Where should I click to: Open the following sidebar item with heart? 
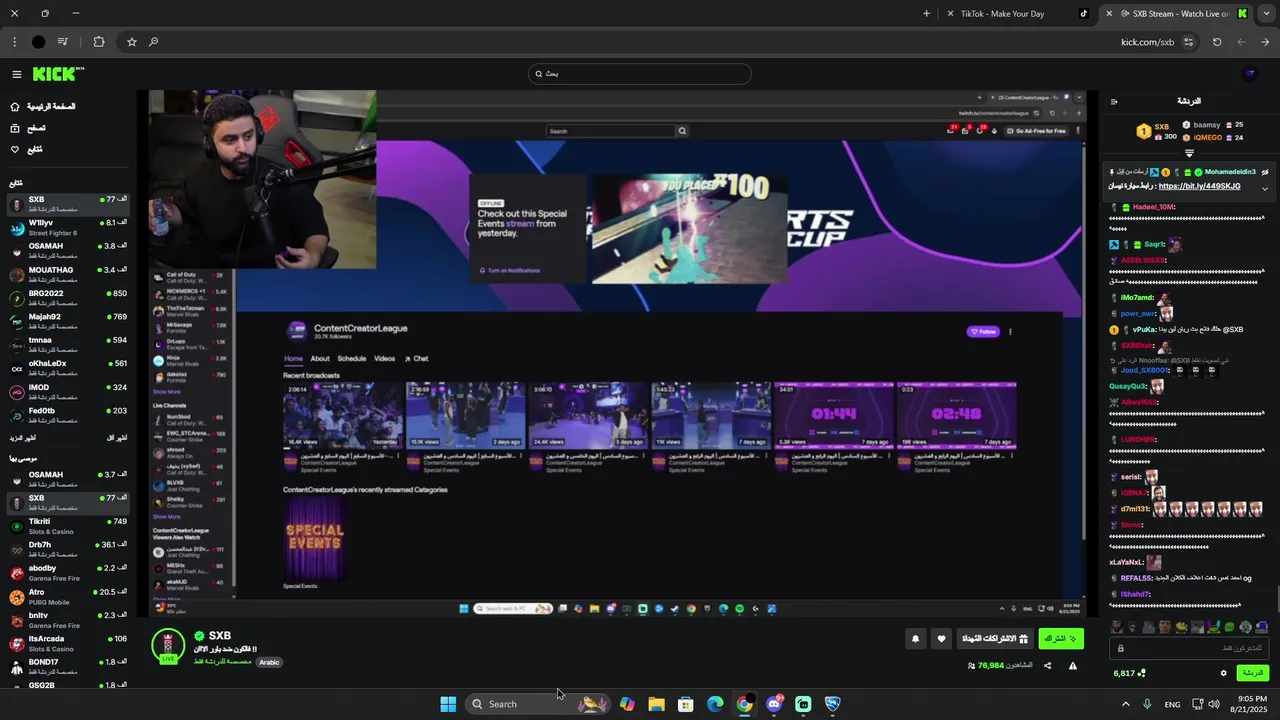click(x=26, y=150)
